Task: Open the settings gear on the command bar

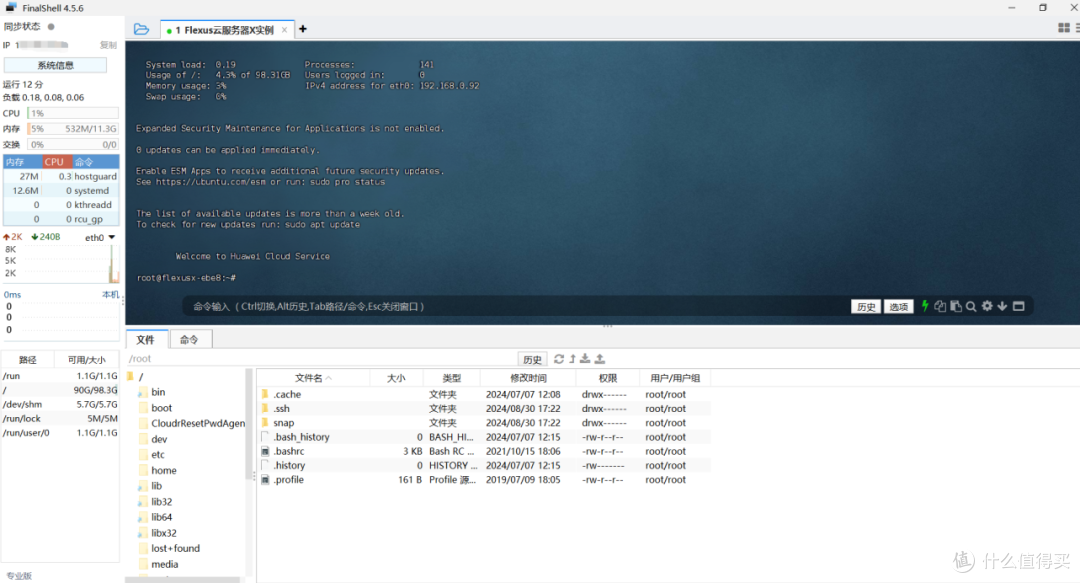Action: (x=987, y=305)
